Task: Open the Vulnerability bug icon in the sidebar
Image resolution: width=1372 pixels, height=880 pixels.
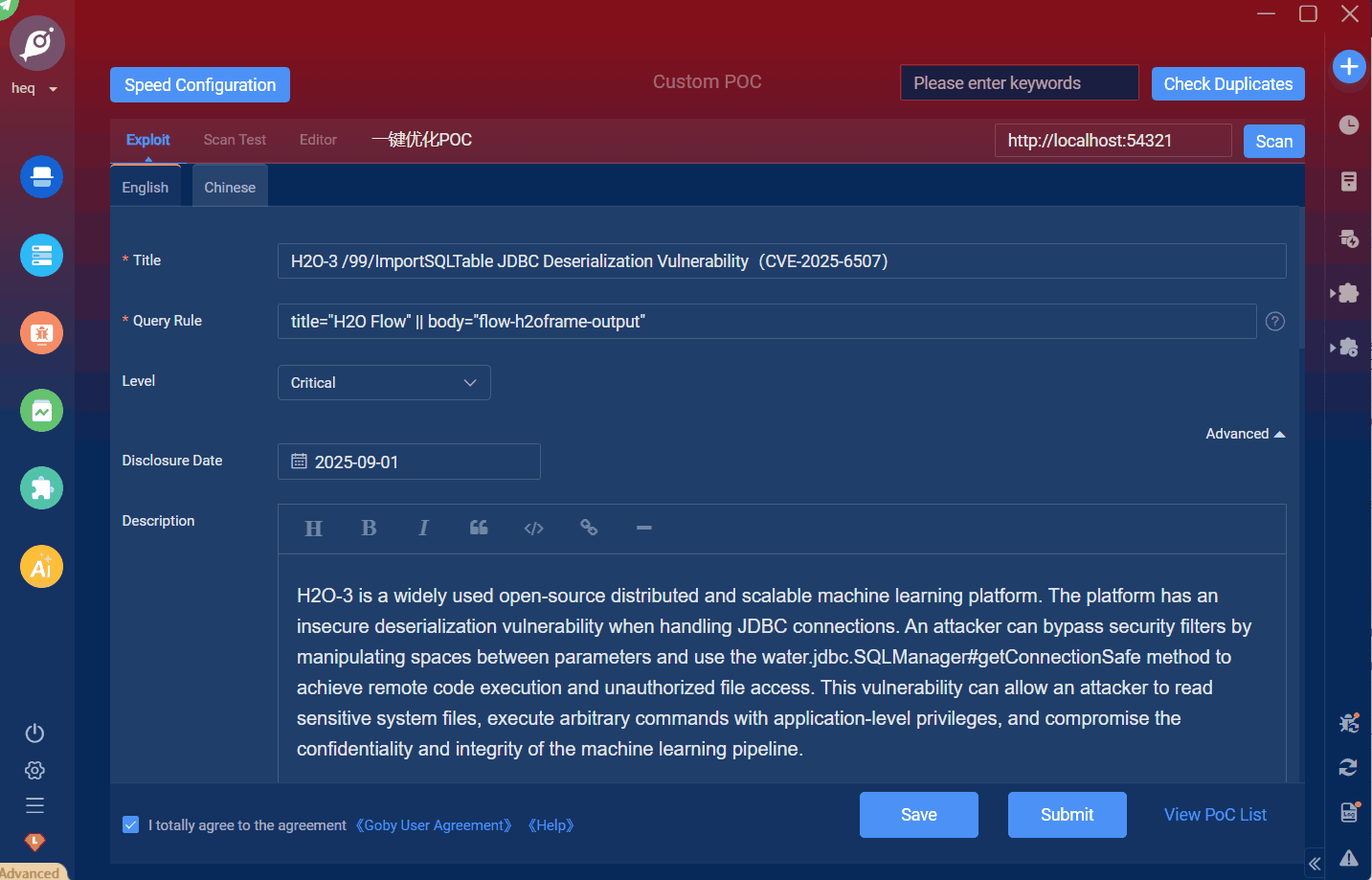Action: tap(41, 333)
